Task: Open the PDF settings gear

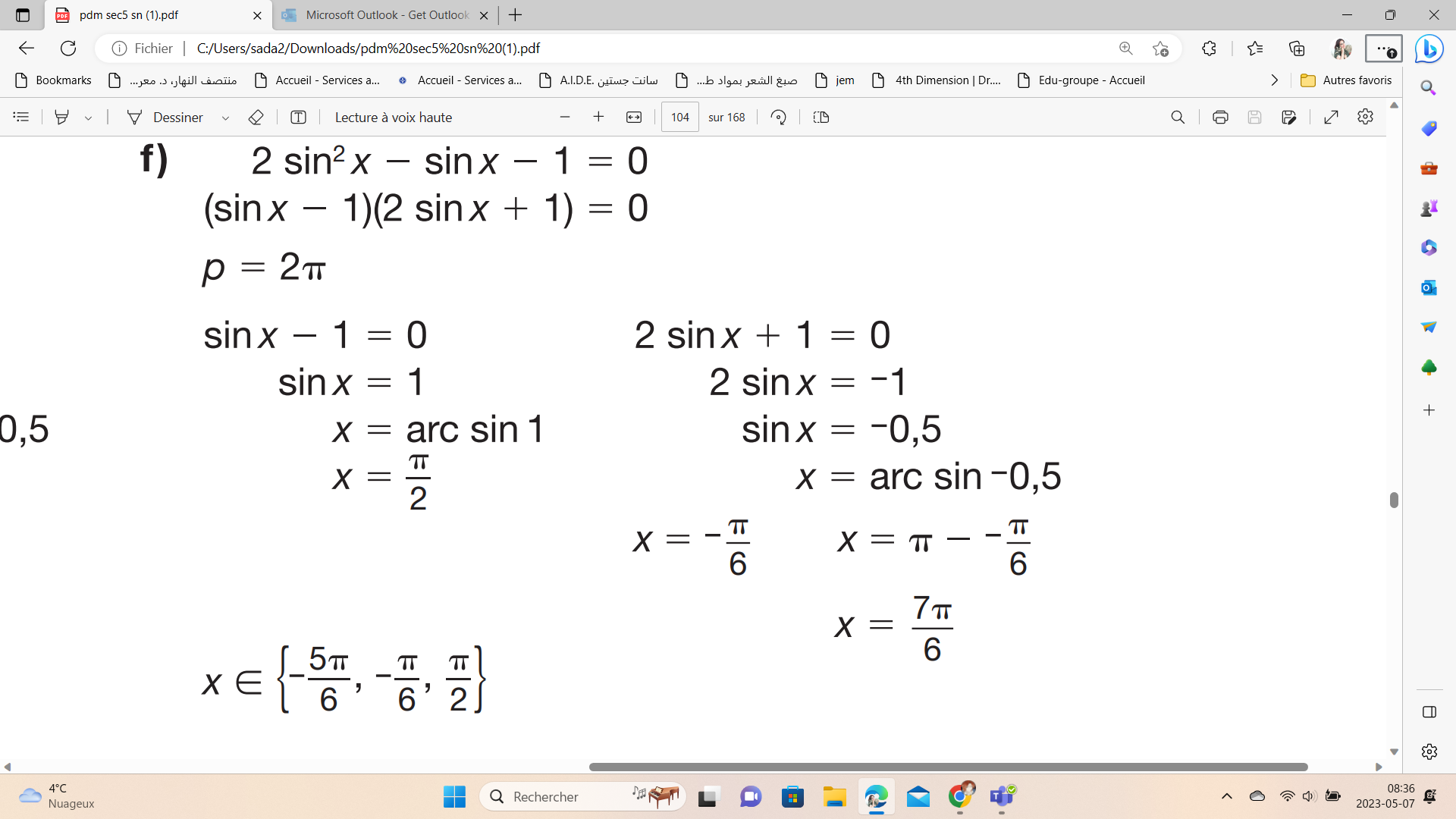Action: [x=1365, y=117]
